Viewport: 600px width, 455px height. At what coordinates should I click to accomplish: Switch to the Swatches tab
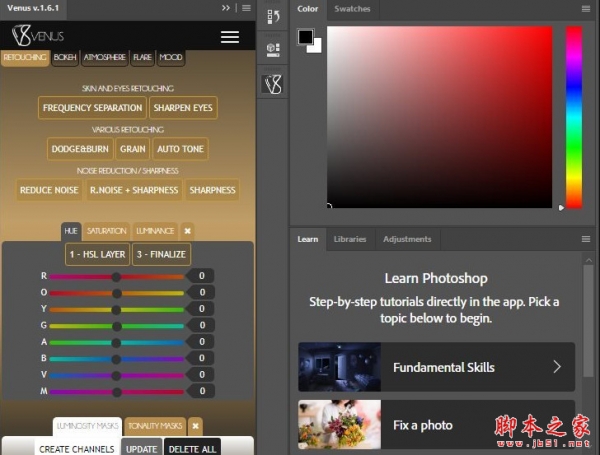tap(352, 9)
